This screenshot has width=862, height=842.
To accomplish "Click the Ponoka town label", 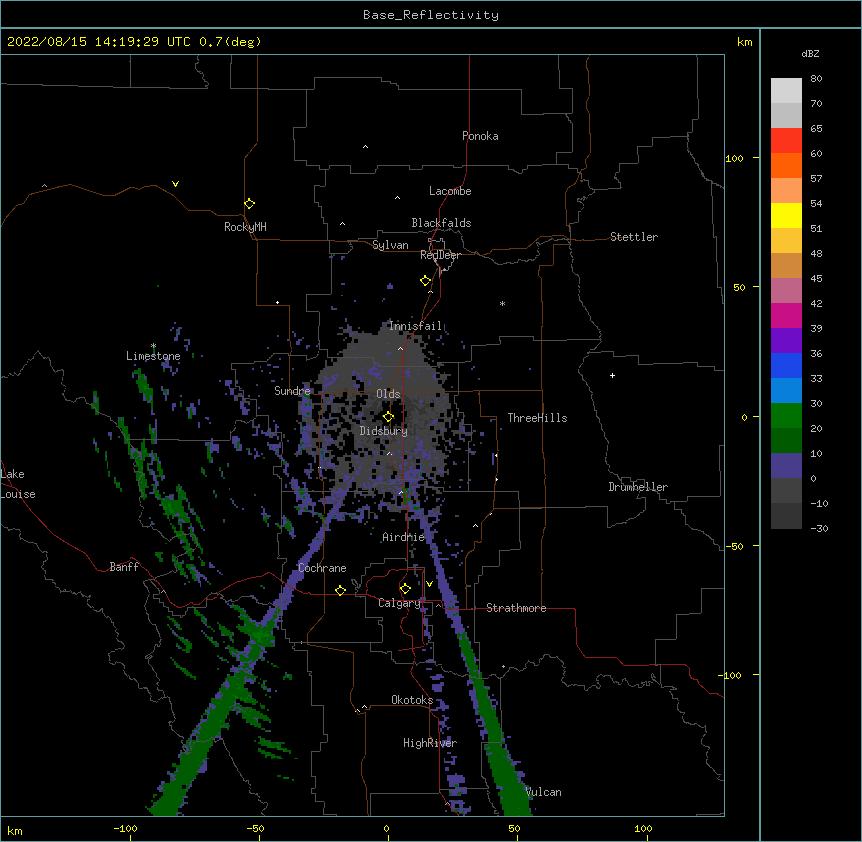I will 480,136.
